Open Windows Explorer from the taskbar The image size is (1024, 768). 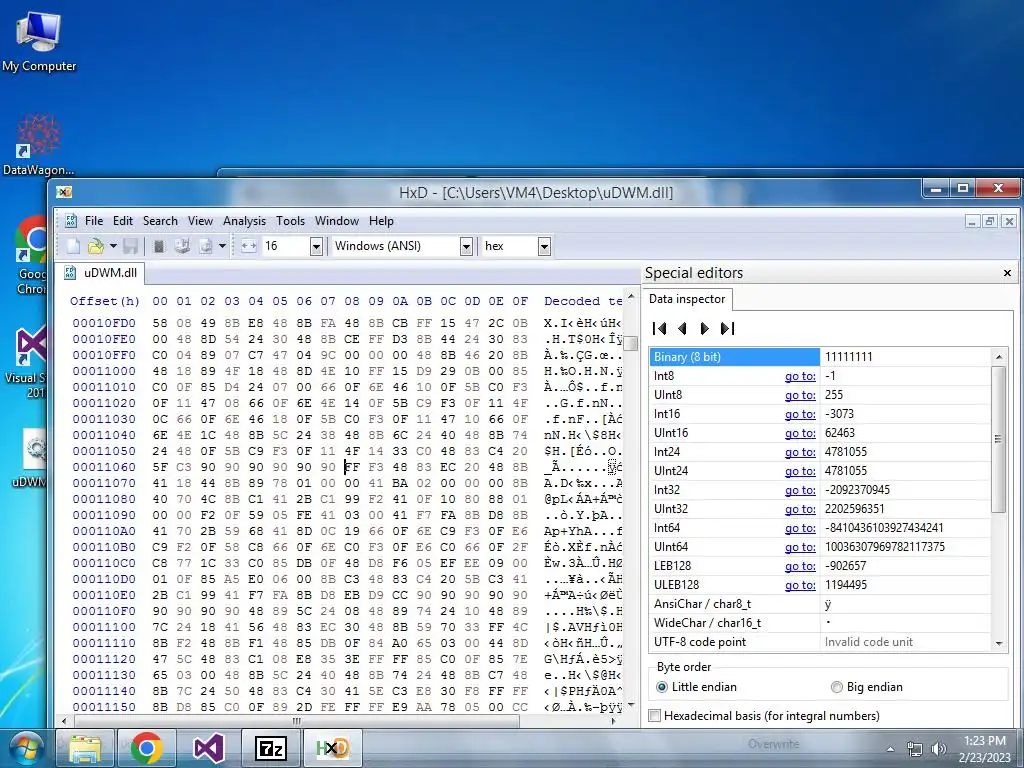(x=86, y=748)
